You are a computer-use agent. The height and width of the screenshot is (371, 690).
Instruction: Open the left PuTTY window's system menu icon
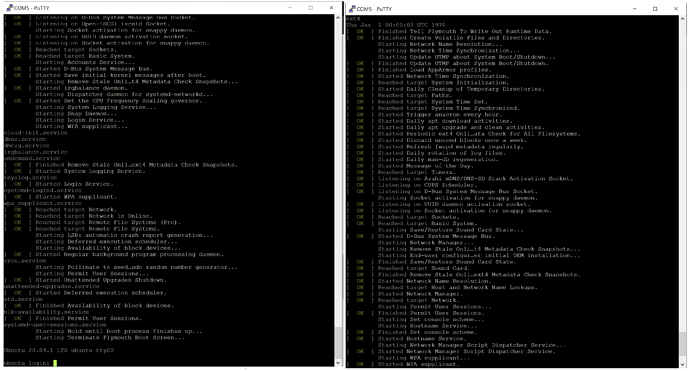click(9, 8)
